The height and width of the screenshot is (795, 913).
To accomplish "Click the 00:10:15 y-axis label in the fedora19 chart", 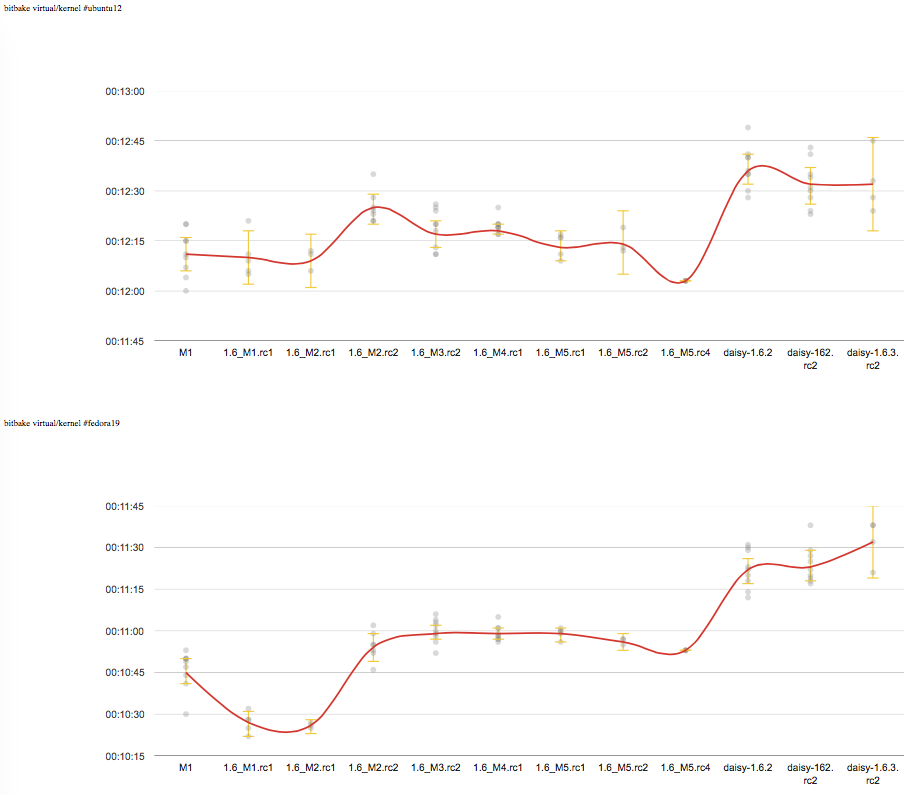I will (125, 756).
